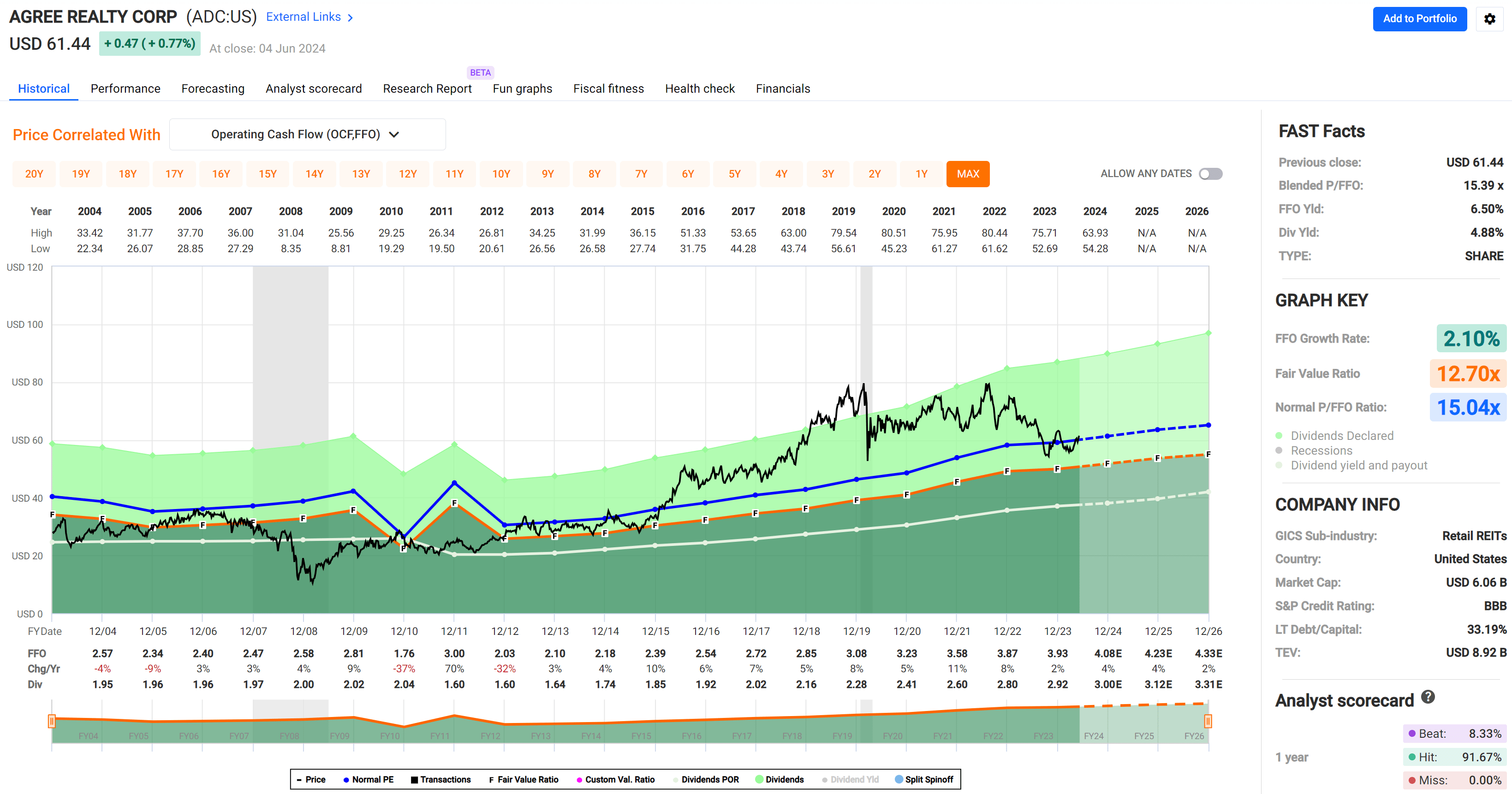Click the Add to Portfolio button
The image size is (1512, 794).
tap(1419, 19)
